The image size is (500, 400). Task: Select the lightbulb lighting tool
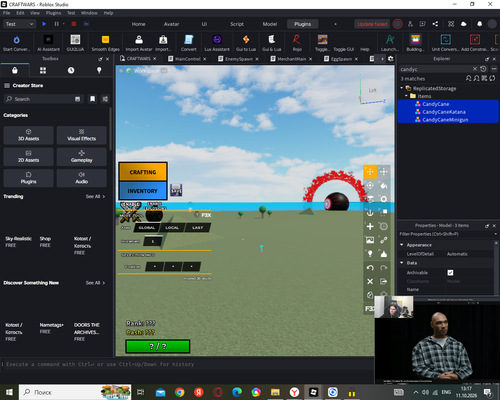(x=370, y=254)
